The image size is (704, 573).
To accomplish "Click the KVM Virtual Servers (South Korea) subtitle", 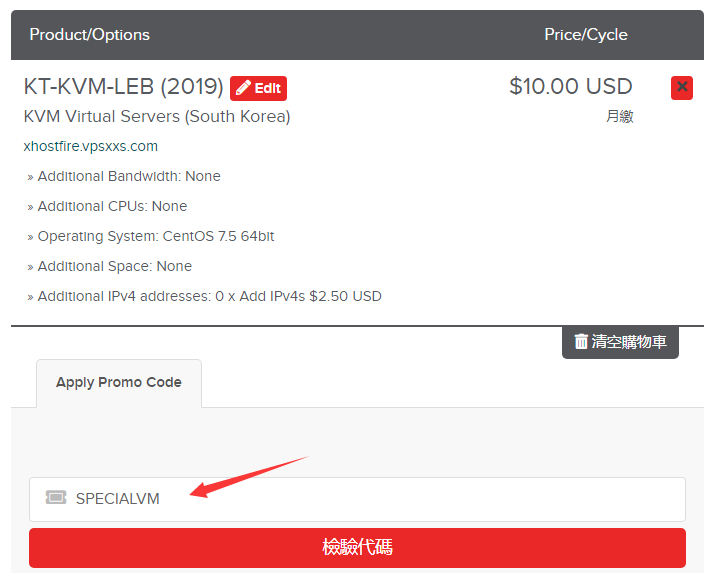I will click(x=157, y=116).
